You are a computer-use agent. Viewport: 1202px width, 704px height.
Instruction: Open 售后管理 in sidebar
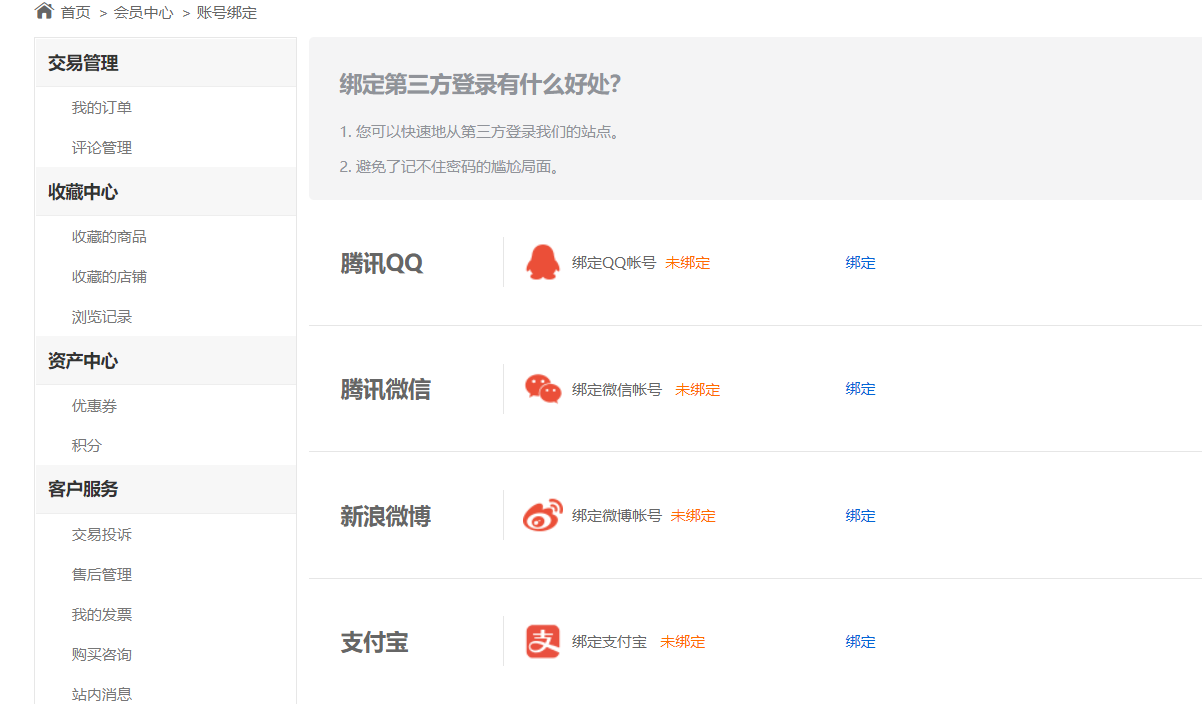pos(102,575)
